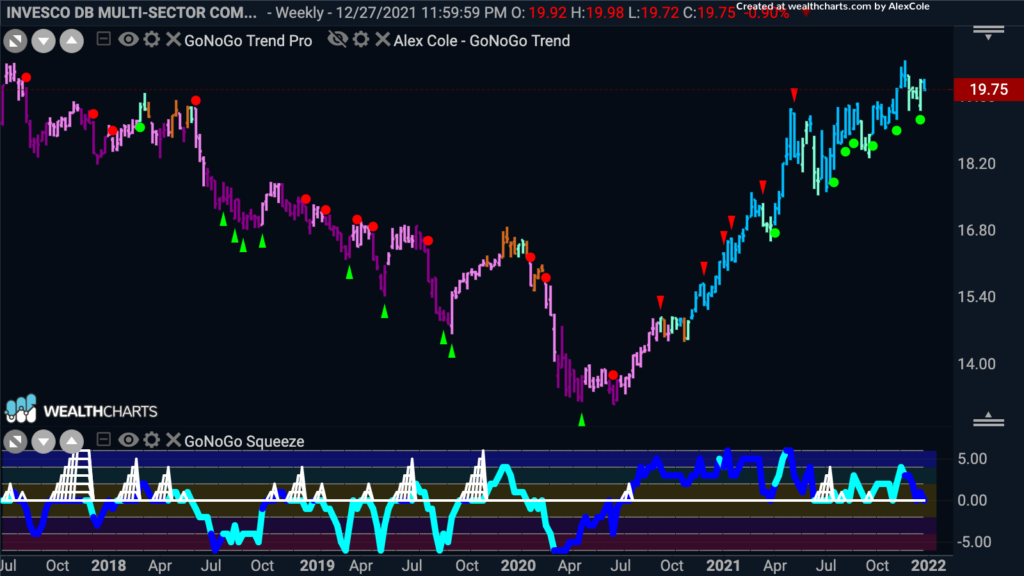Toggle visibility of GoNoGo Trend Pro indicator
Viewport: 1024px width, 576px height.
[x=128, y=39]
